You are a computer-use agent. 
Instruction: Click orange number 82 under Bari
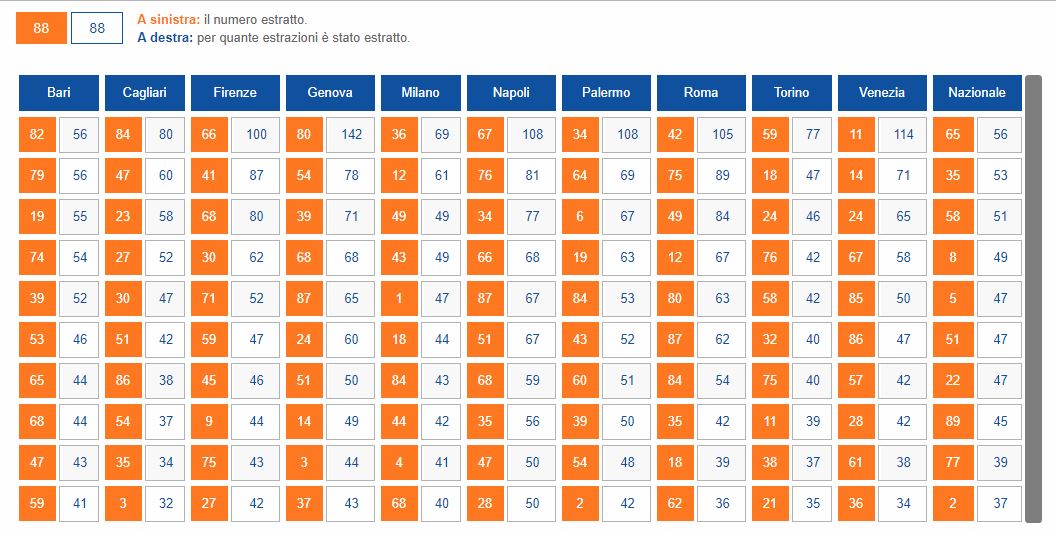(37, 134)
